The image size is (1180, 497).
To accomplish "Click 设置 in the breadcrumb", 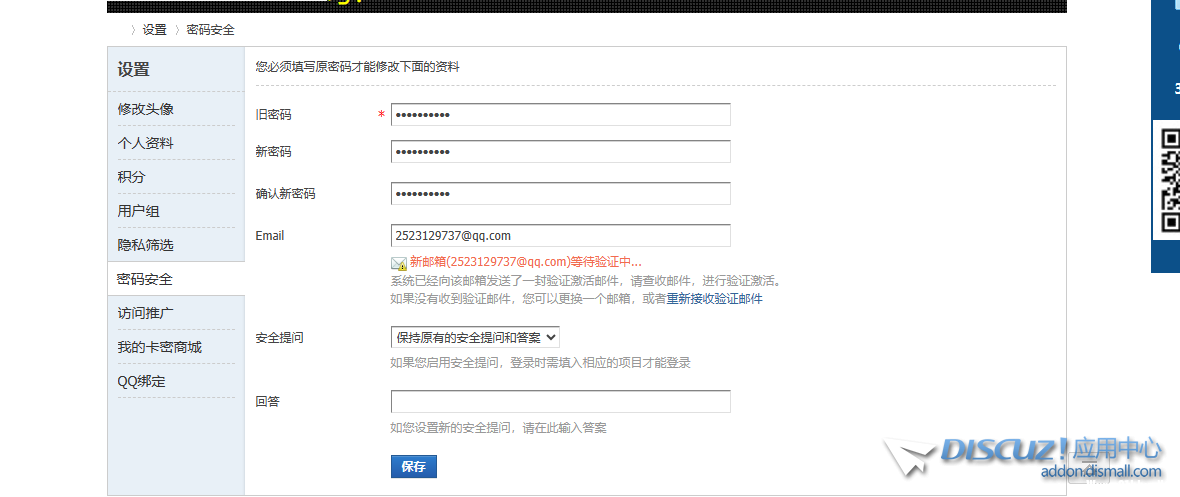I will tap(154, 30).
